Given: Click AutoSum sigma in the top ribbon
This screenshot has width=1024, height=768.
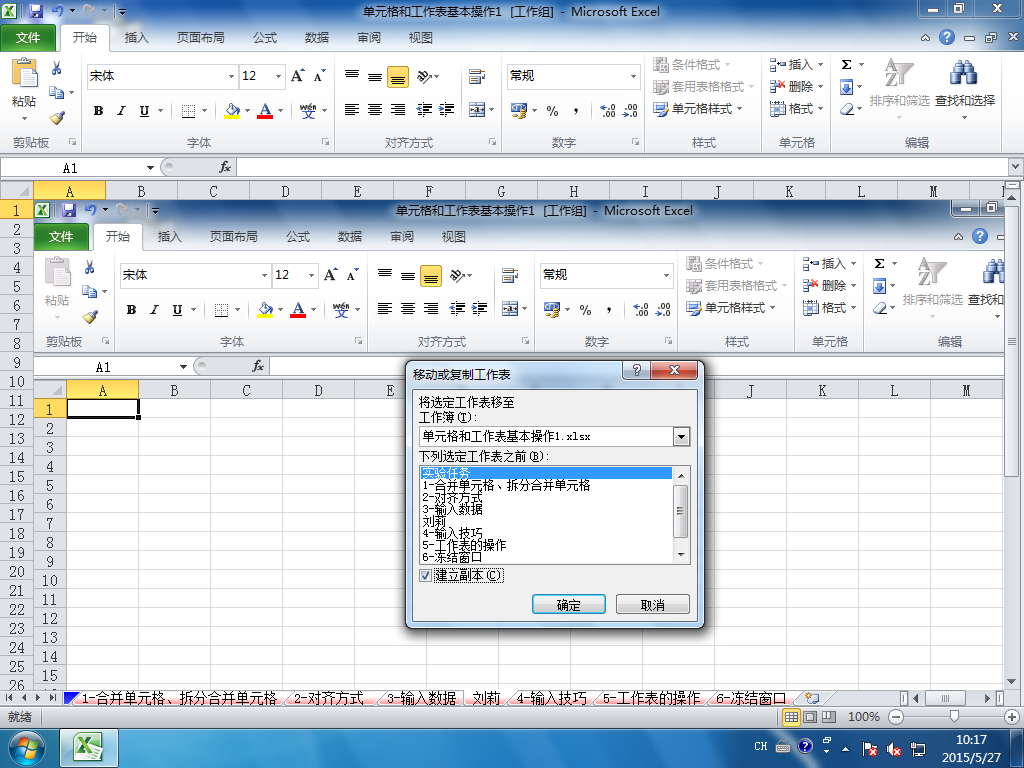Looking at the screenshot, I should coord(846,64).
